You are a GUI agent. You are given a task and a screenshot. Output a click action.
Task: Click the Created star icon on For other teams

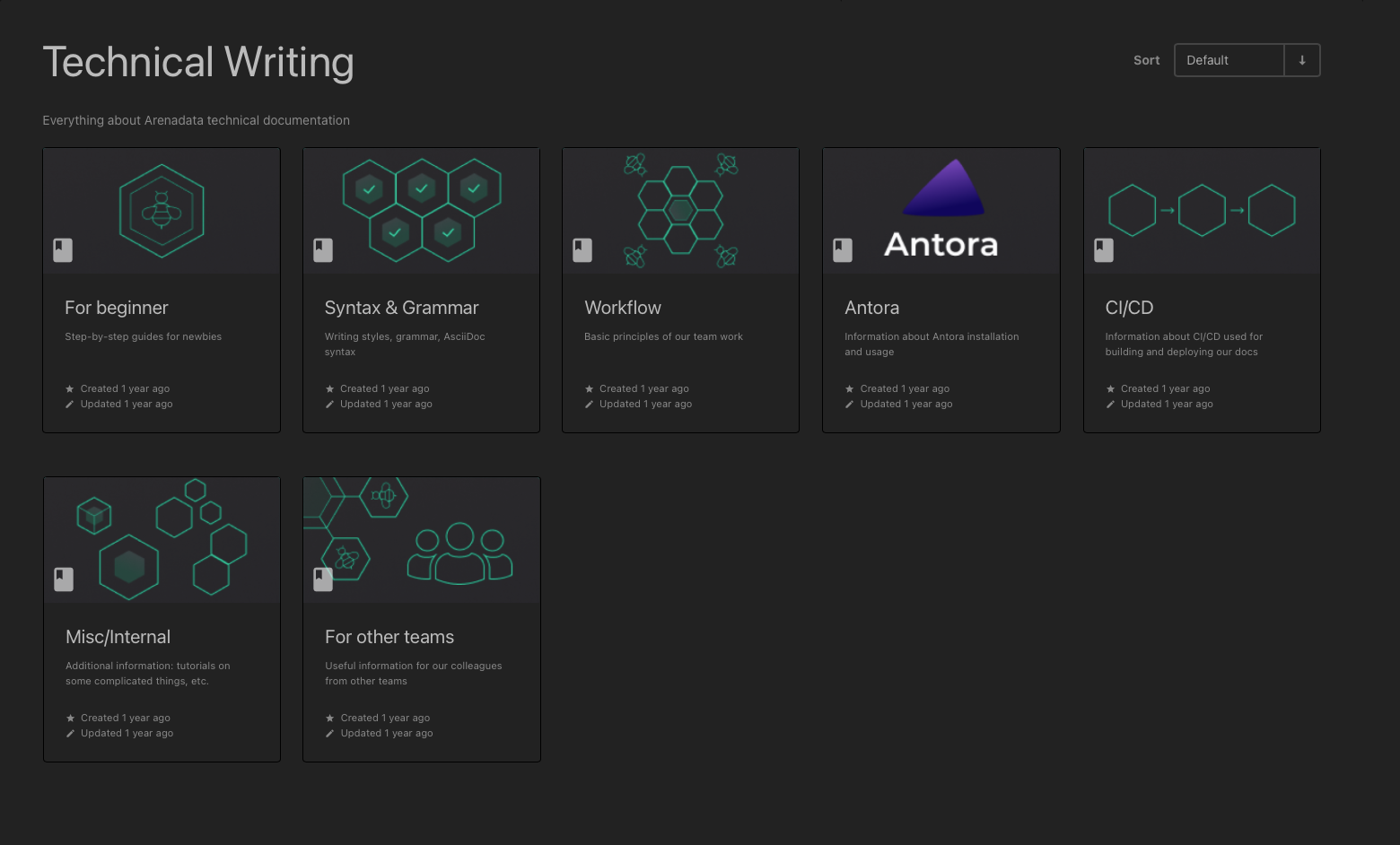pyautogui.click(x=329, y=719)
